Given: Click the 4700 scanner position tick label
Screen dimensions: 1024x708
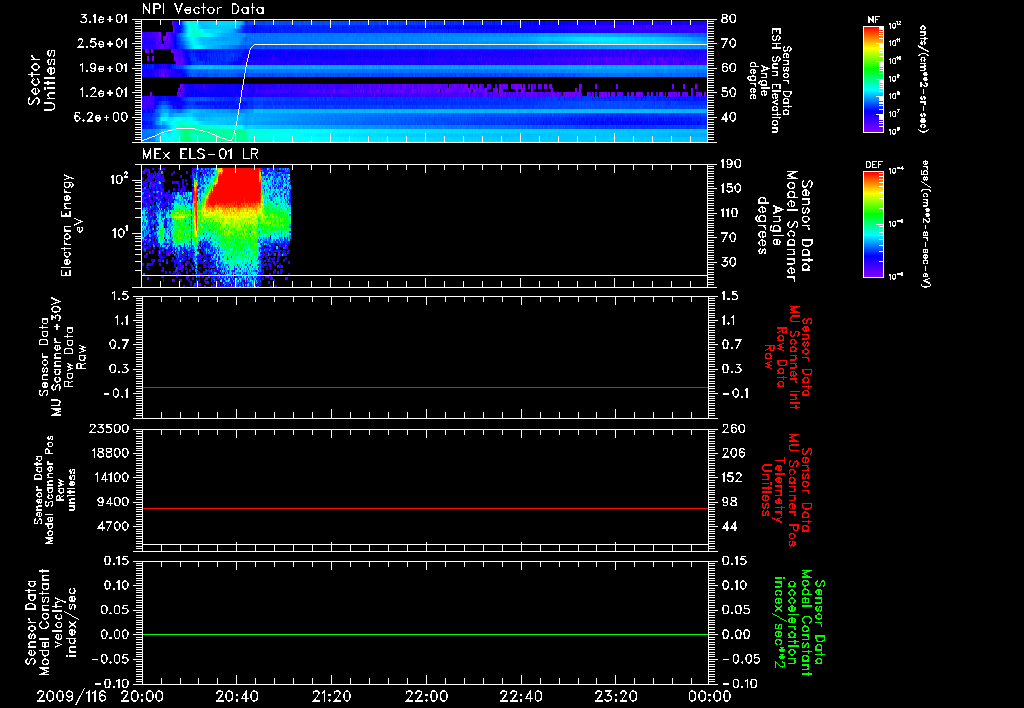Looking at the screenshot, I should [x=114, y=526].
